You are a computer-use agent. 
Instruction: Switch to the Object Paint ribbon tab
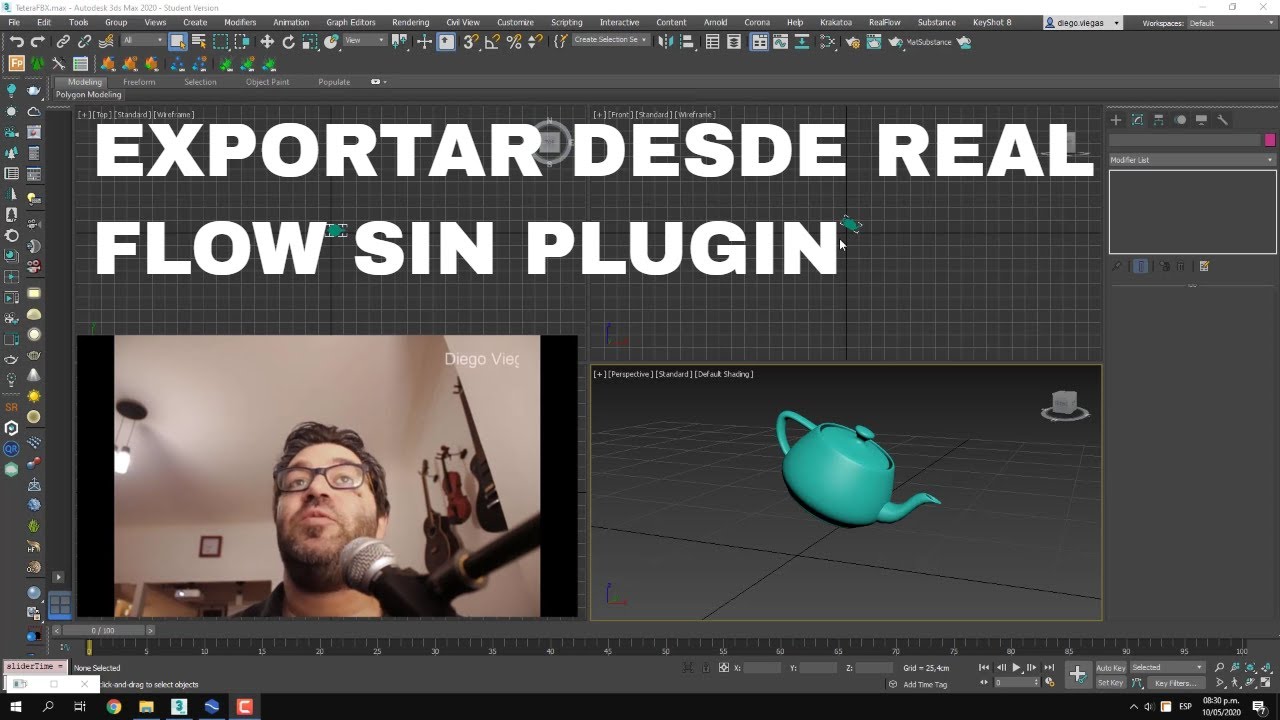tap(267, 82)
